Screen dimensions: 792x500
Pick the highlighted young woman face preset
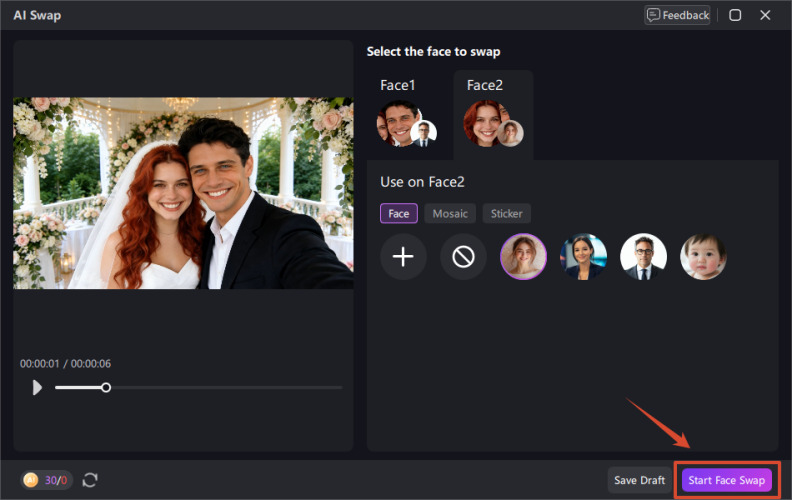(523, 257)
